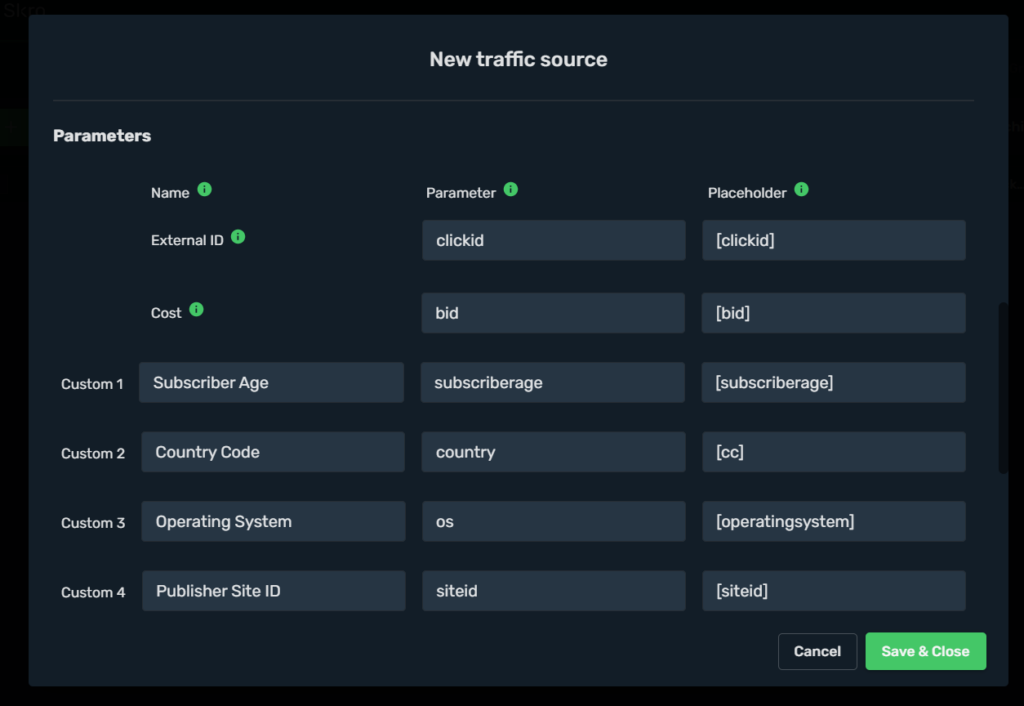Click the info icon next to Parameter
This screenshot has height=706, width=1024.
coord(511,189)
